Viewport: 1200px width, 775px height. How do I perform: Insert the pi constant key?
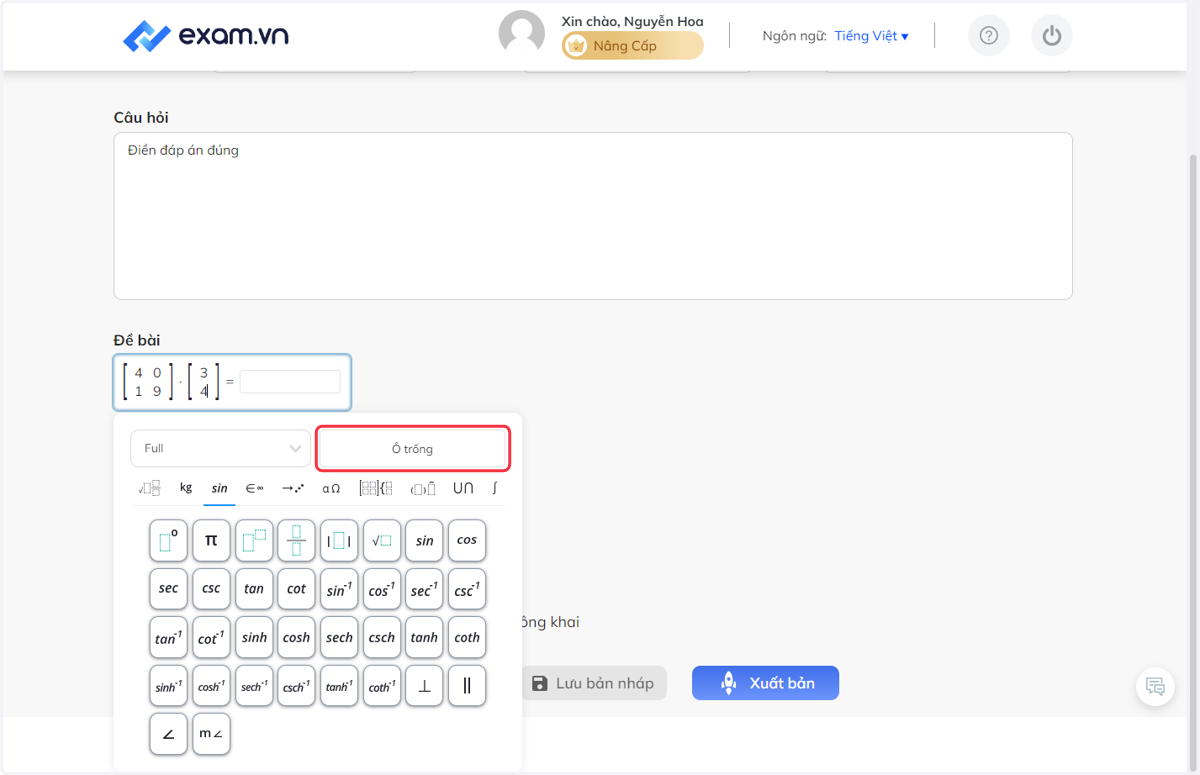[211, 540]
